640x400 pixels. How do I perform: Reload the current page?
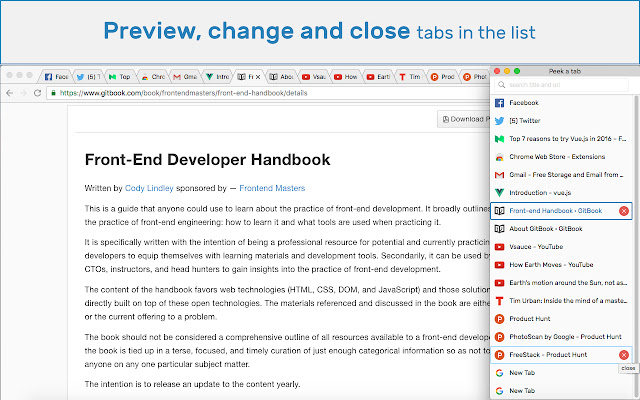[x=37, y=93]
